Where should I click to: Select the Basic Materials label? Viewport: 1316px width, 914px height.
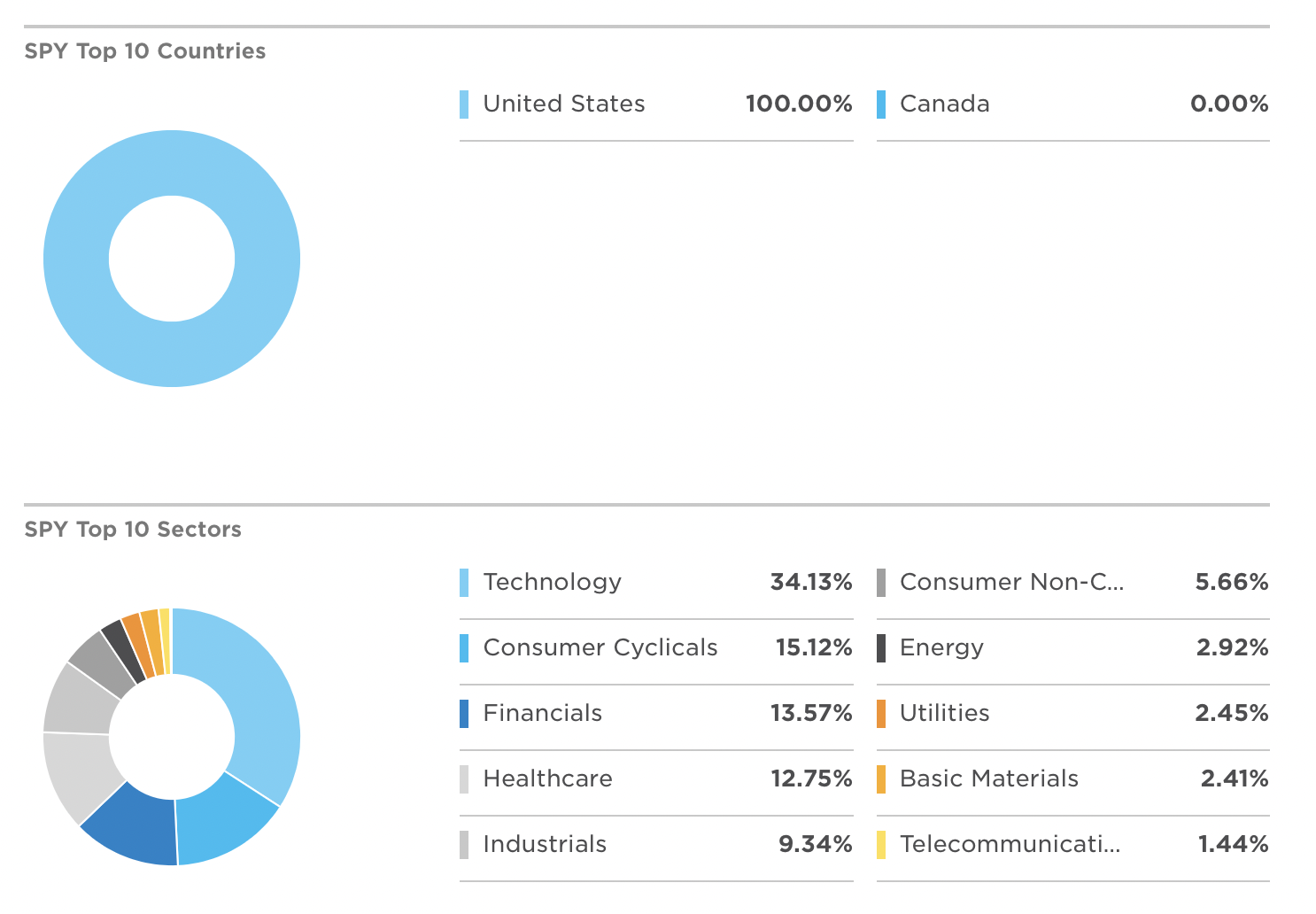pyautogui.click(x=989, y=778)
